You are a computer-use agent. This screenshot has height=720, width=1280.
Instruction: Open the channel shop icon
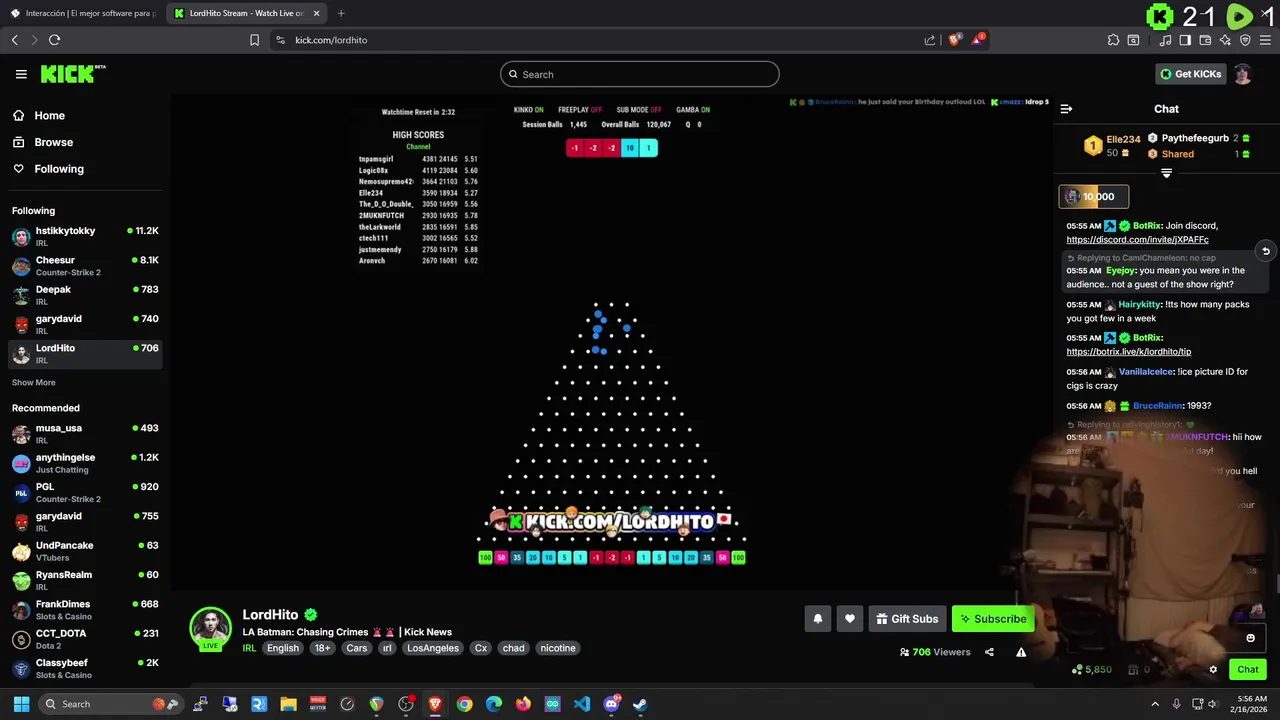1133,670
